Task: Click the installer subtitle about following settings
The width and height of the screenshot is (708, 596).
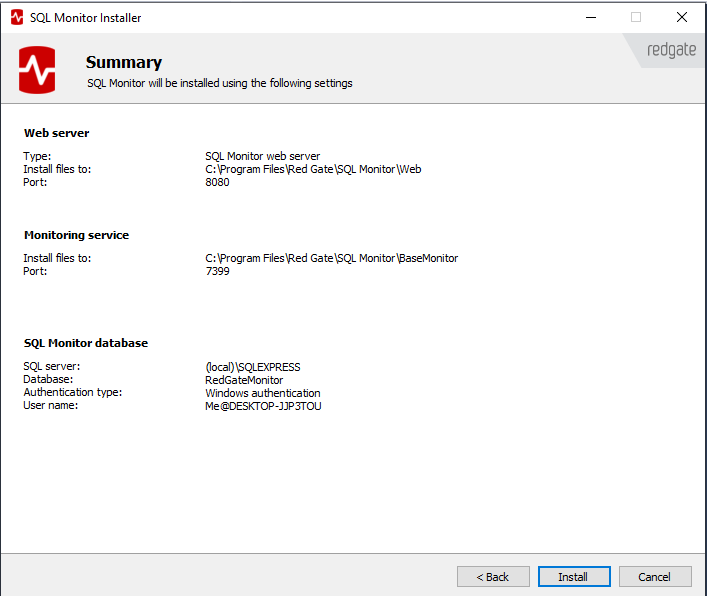Action: (x=219, y=83)
